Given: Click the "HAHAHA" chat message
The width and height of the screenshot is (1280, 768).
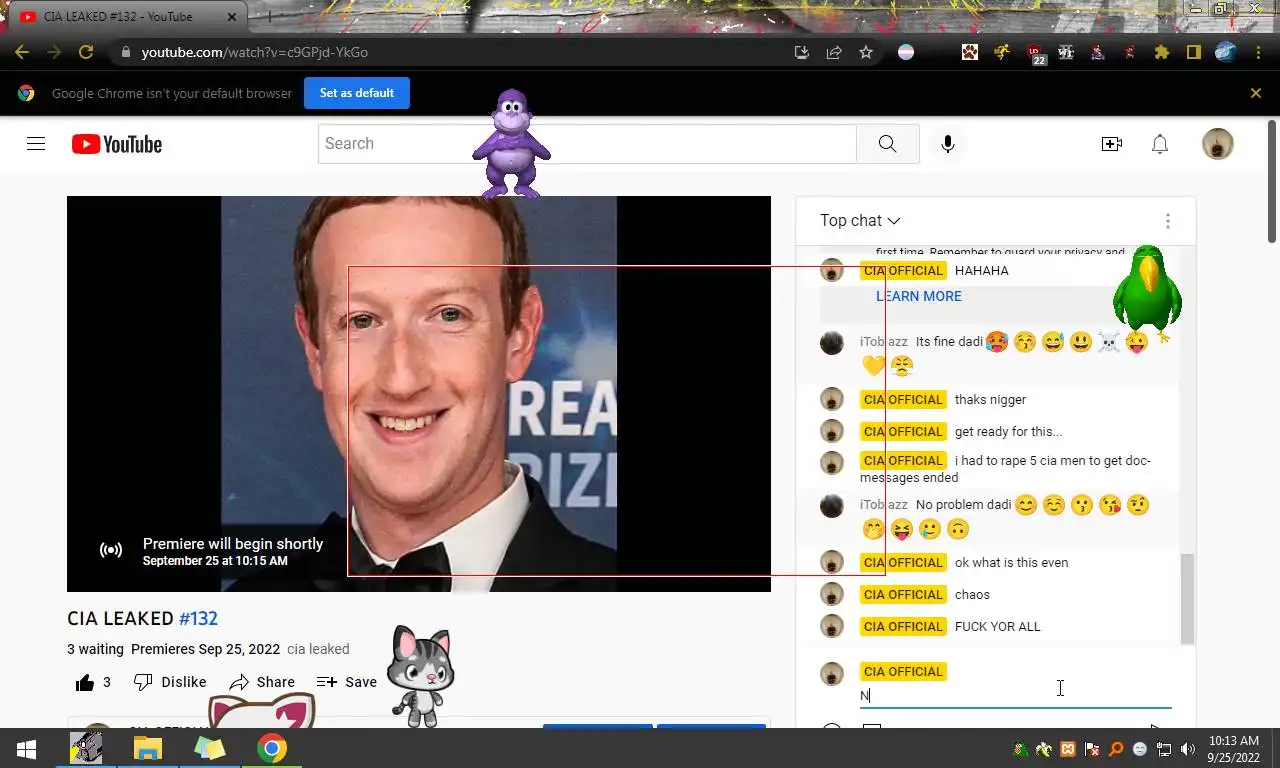Looking at the screenshot, I should (x=981, y=271).
